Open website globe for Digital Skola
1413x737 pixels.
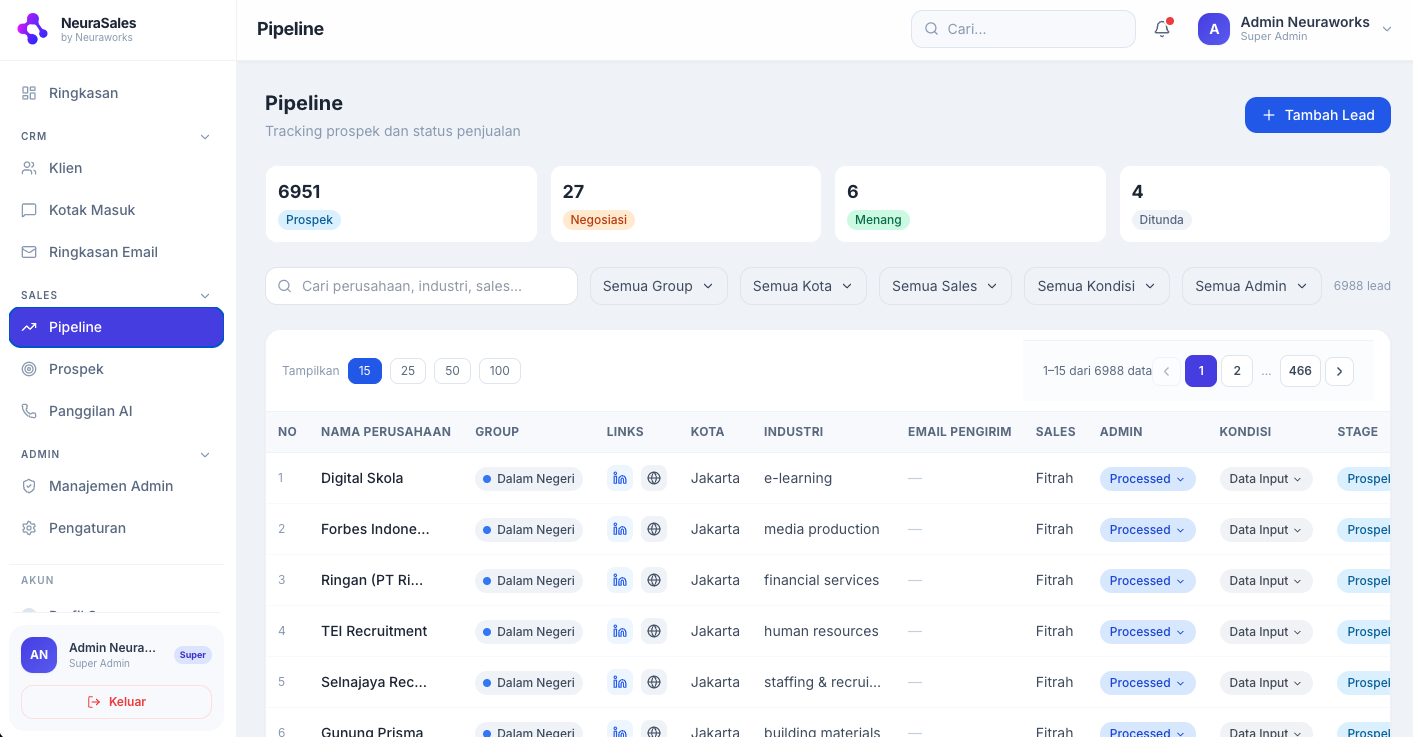(654, 478)
